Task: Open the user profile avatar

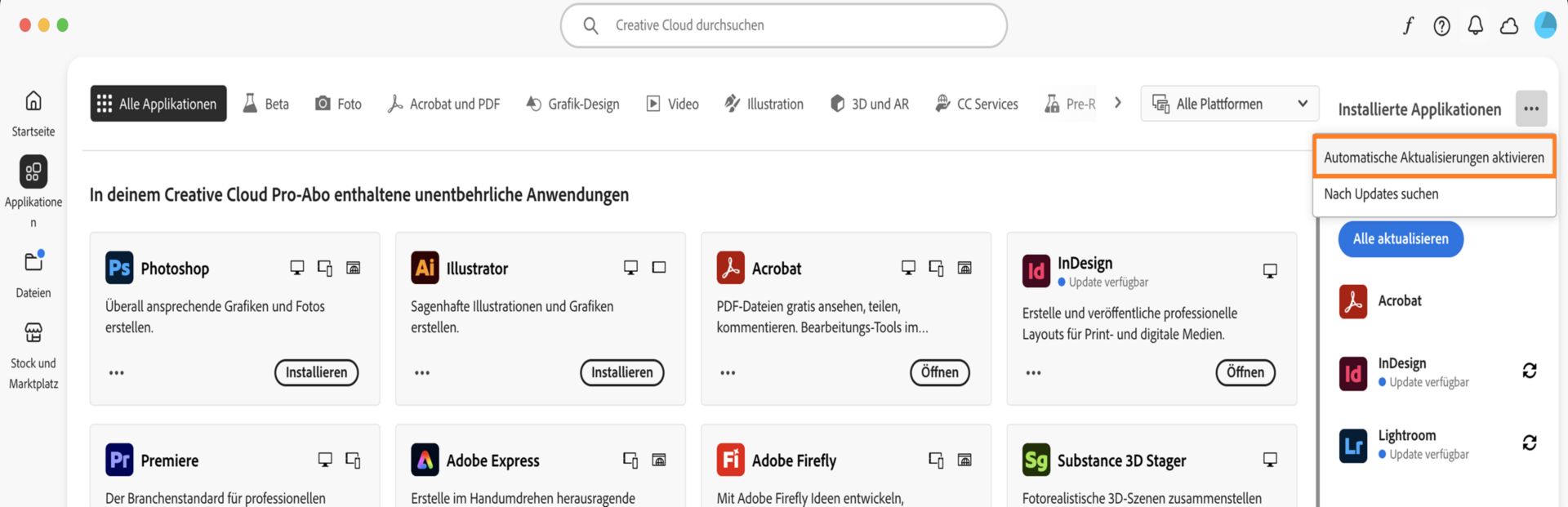Action: 1545,25
